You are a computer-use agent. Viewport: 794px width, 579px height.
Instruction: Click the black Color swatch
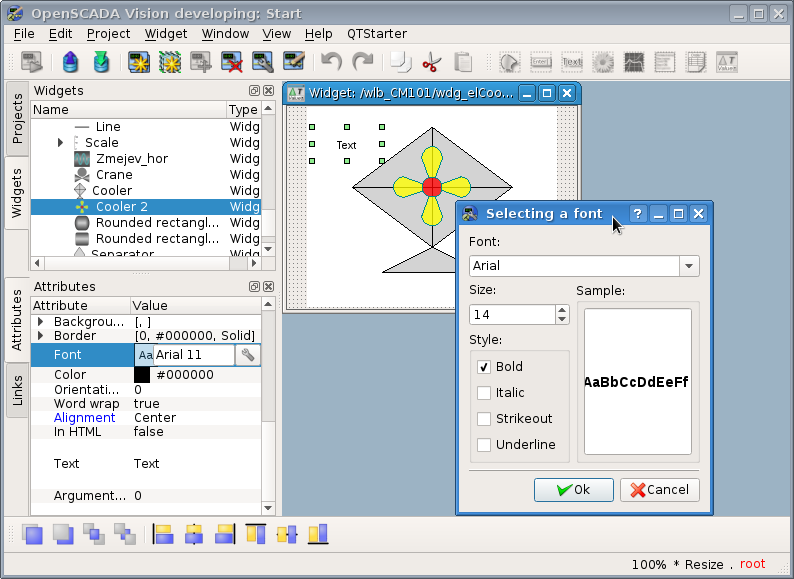(x=142, y=375)
